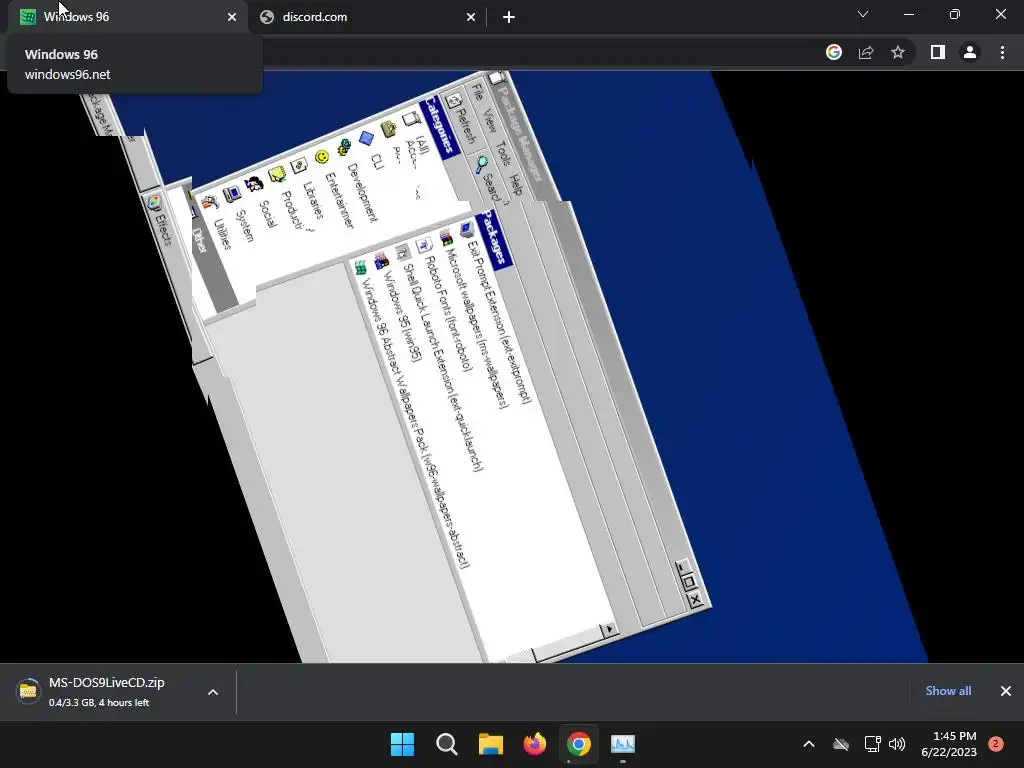This screenshot has width=1024, height=768.
Task: Open the Chrome tab search chevron
Action: [x=863, y=14]
